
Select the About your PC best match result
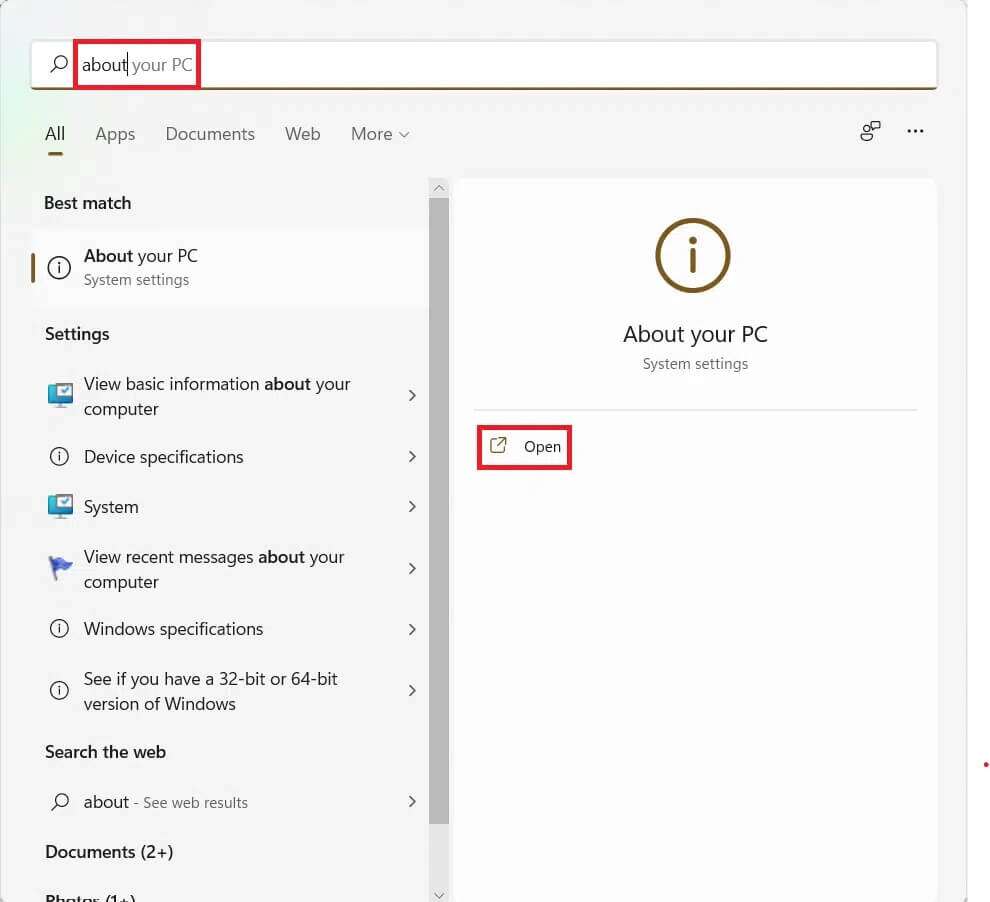click(x=229, y=268)
